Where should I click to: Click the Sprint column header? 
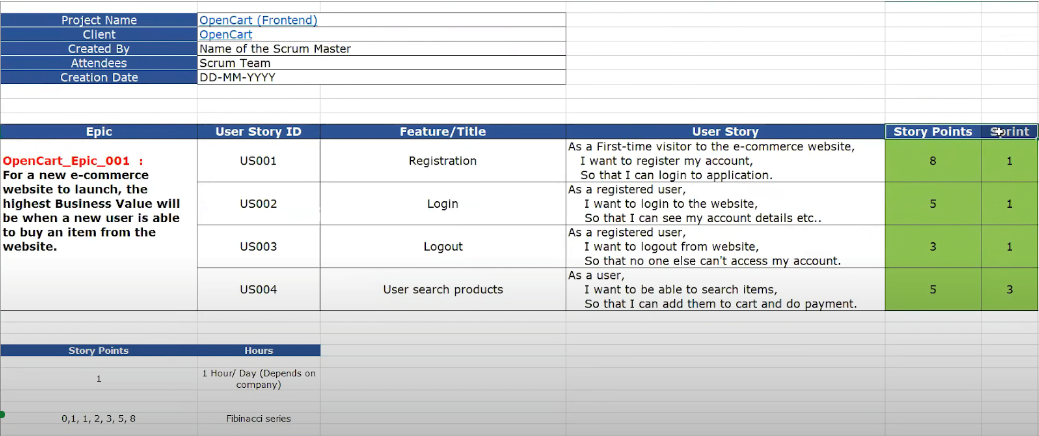[1010, 132]
